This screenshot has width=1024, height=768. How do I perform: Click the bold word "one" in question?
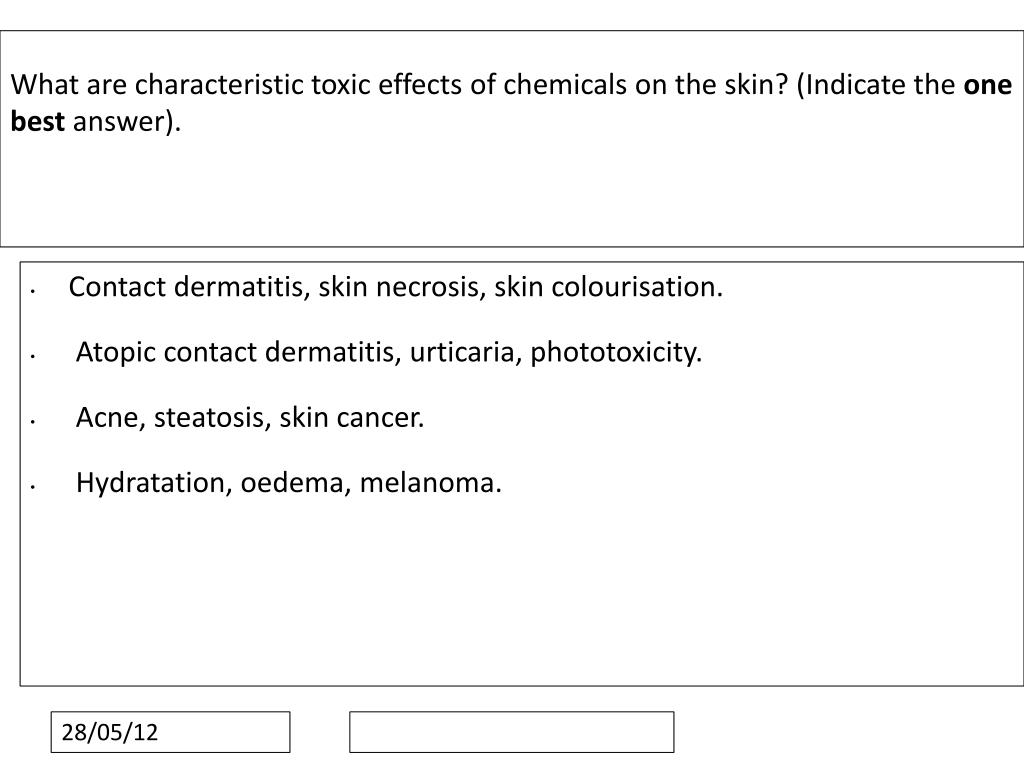pyautogui.click(x=988, y=85)
